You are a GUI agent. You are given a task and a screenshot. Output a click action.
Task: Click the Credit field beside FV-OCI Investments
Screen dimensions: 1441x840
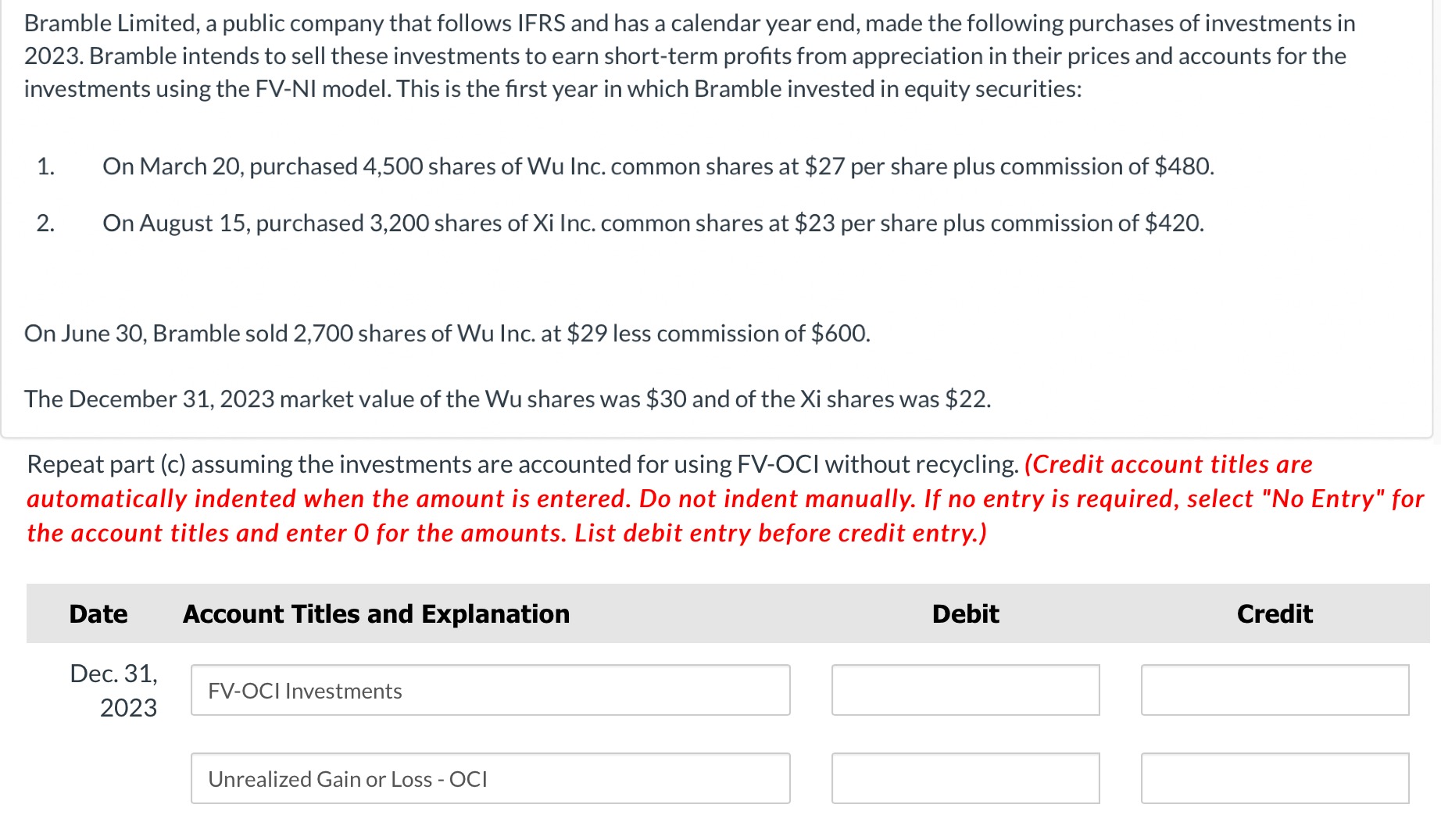tap(1275, 690)
